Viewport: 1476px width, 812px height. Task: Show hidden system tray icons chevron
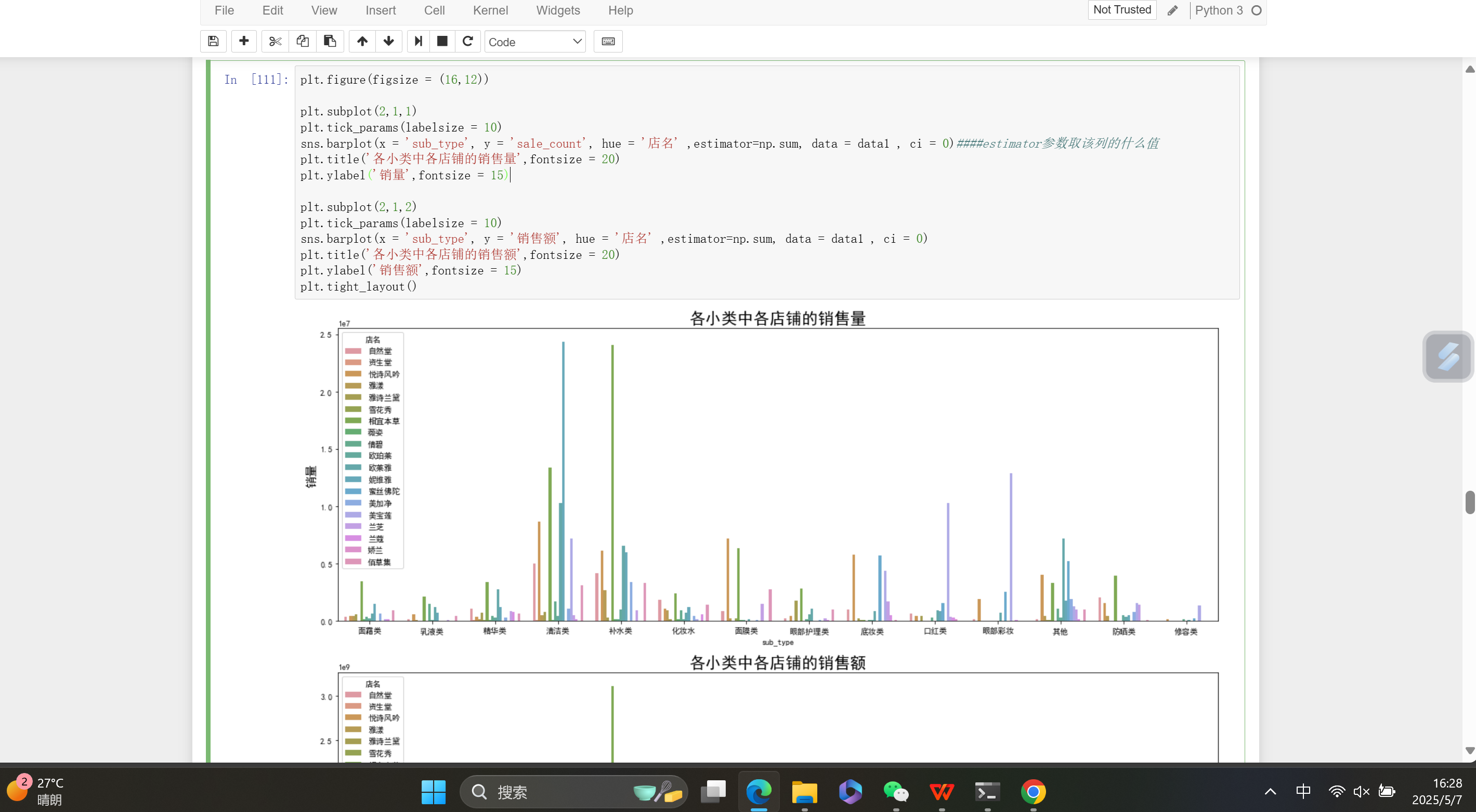pos(1270,792)
